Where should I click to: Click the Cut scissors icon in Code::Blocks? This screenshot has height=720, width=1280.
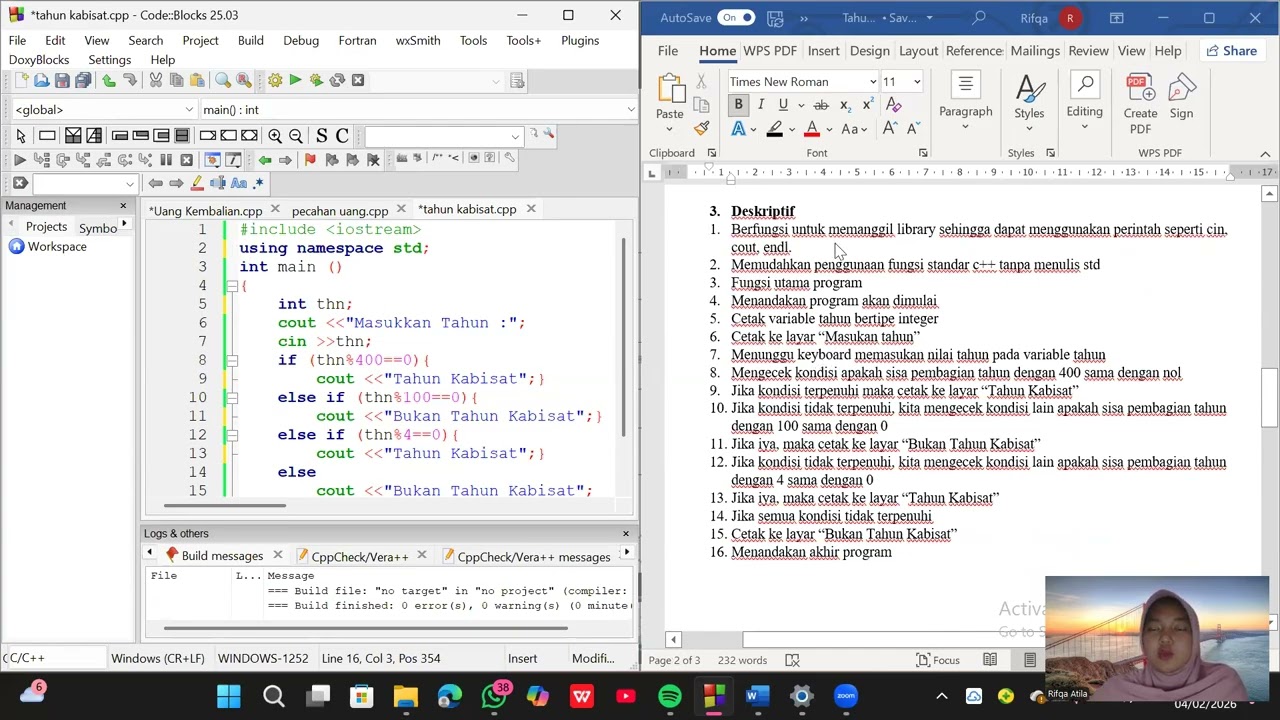click(156, 80)
